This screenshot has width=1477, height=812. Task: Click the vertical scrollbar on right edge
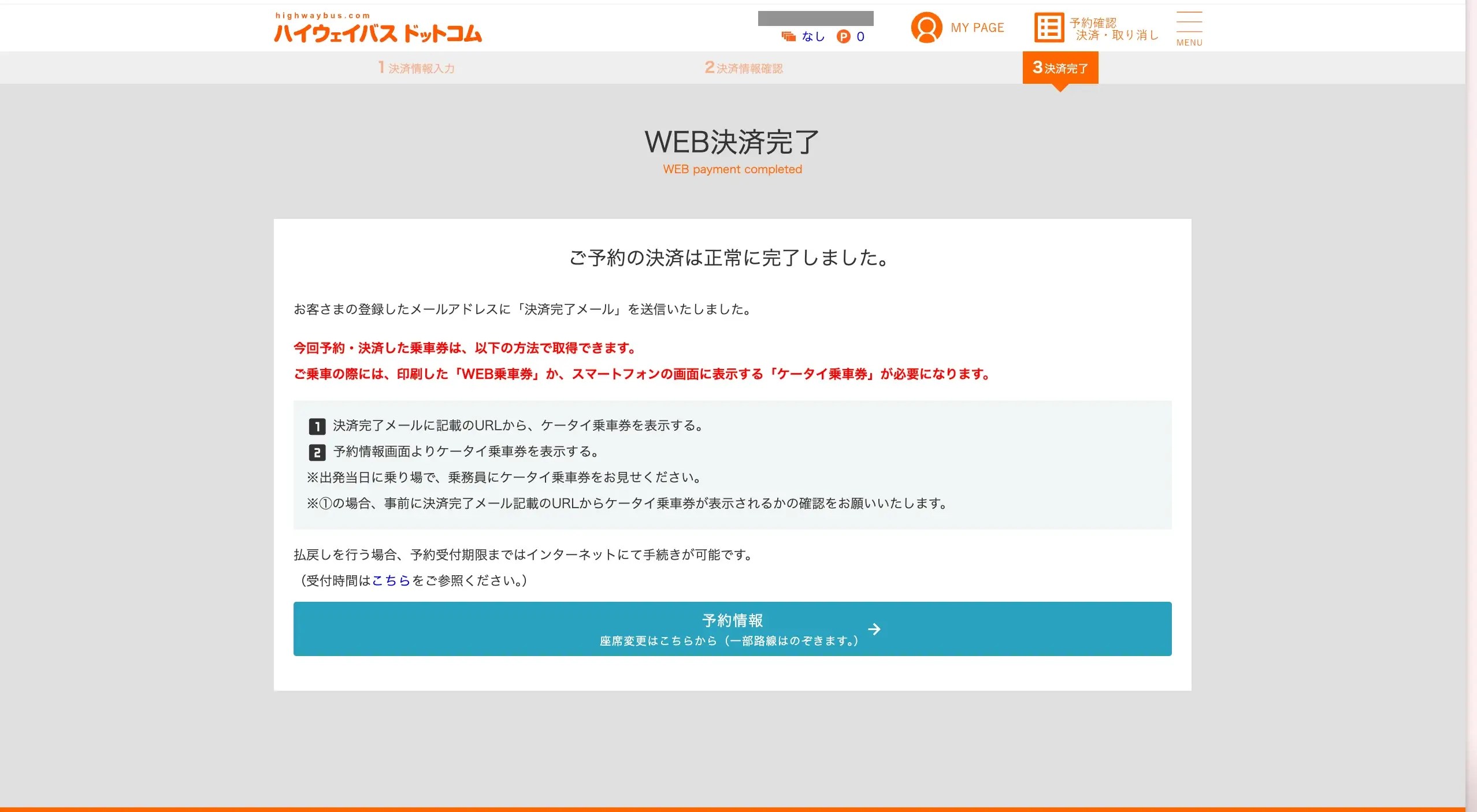click(1471, 404)
